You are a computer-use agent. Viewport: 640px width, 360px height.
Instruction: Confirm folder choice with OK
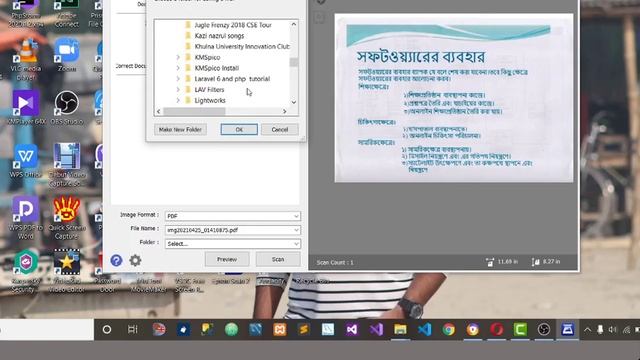[x=239, y=129]
